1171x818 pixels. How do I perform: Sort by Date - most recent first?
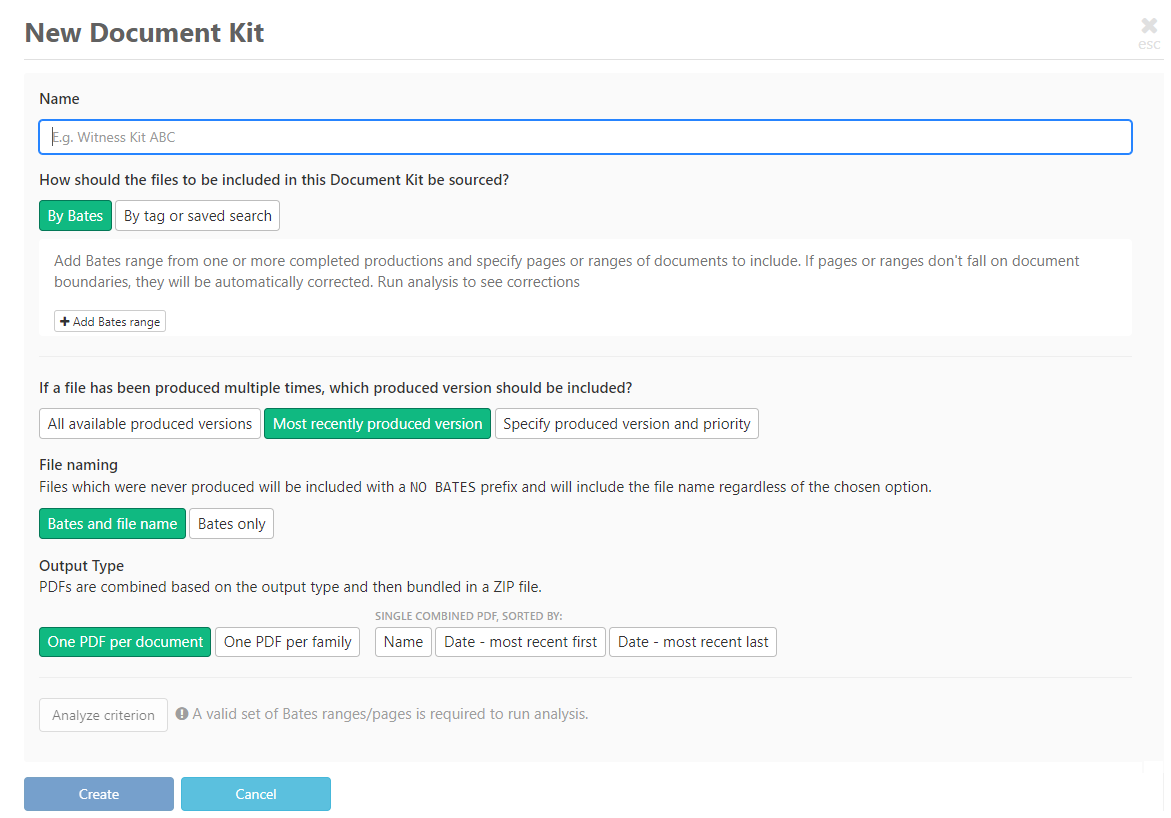pos(520,641)
